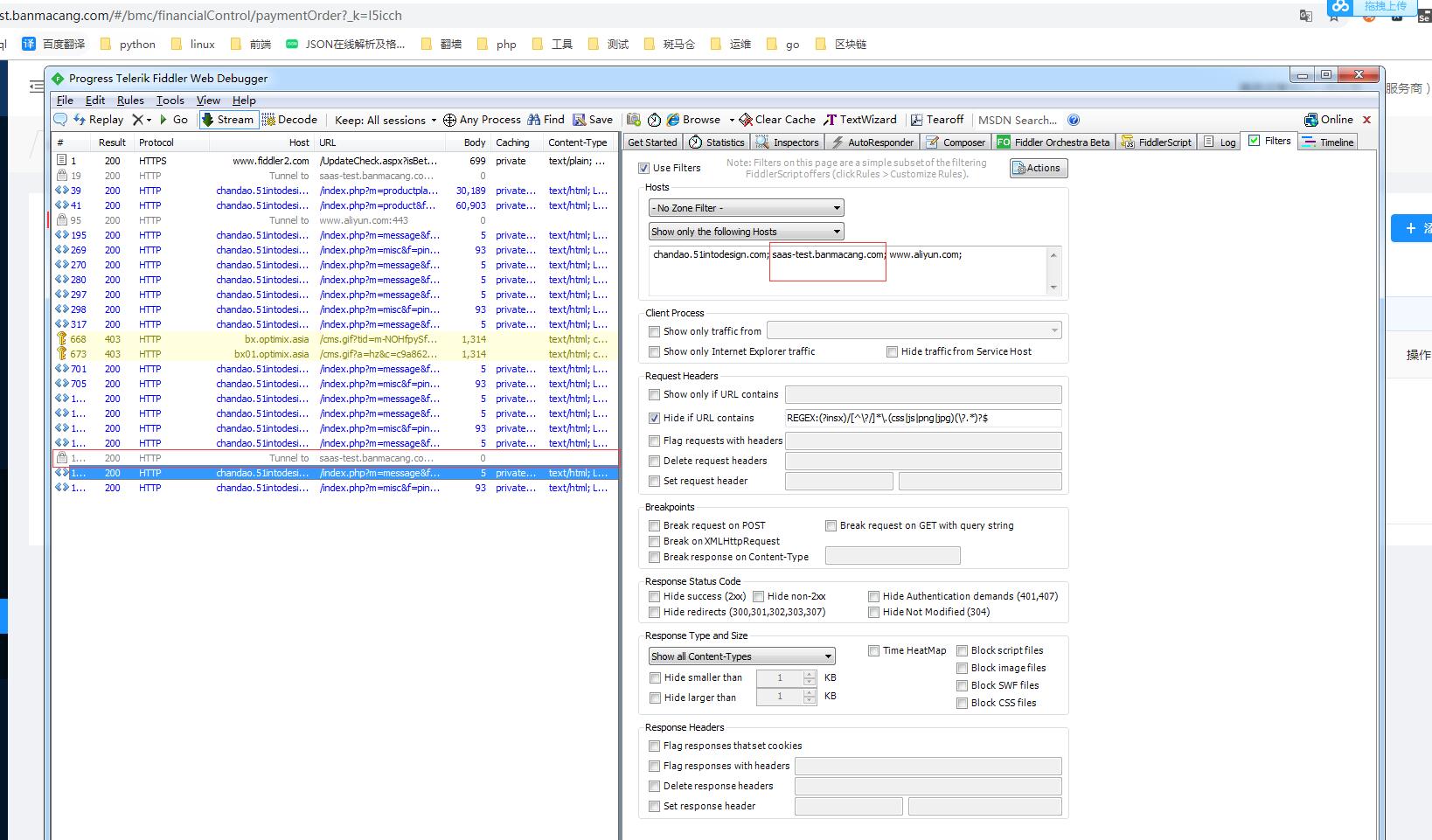Open the Tools menu
Screen dimensions: 1432x840
170,101
